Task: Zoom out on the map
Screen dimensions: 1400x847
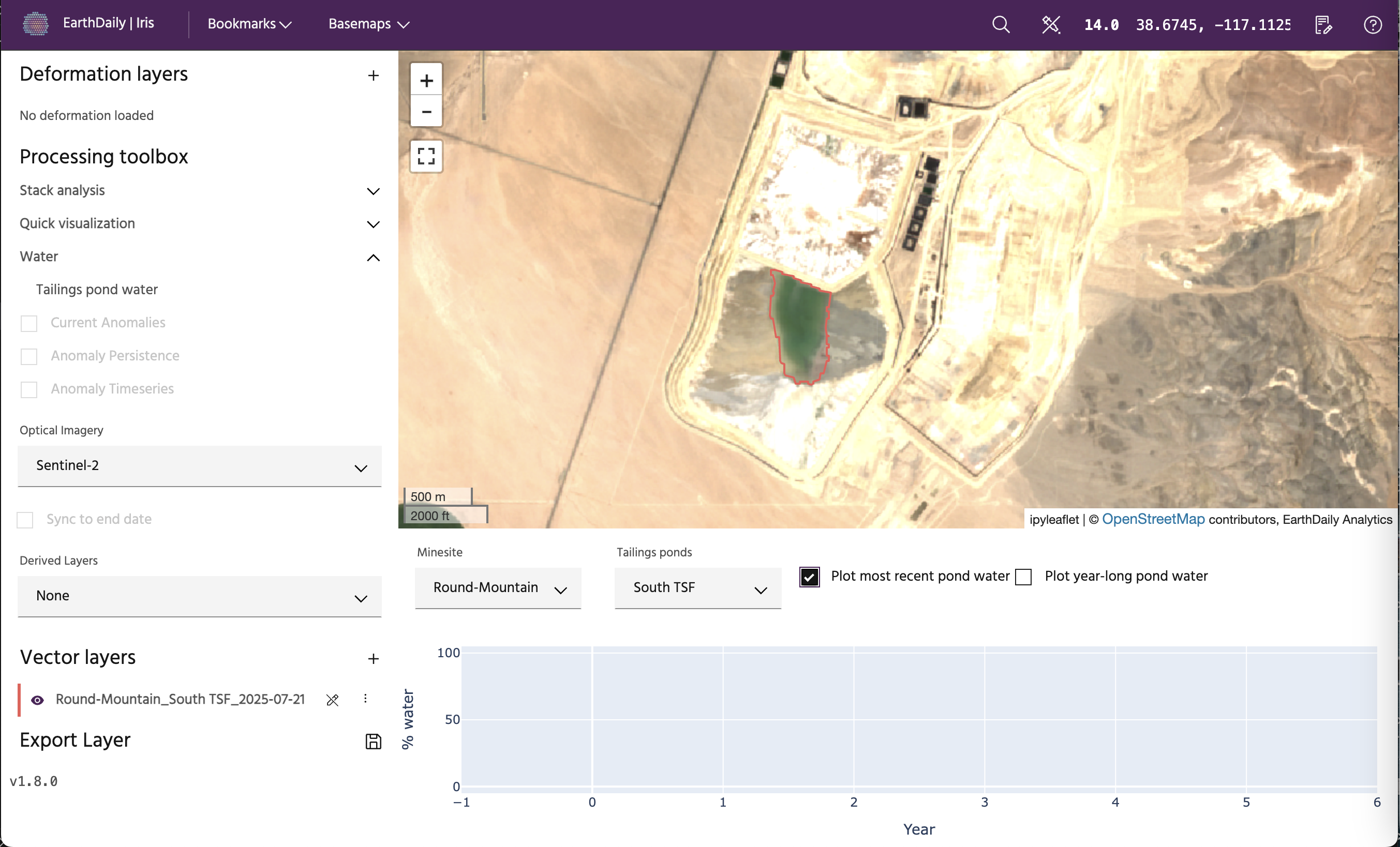Action: click(426, 111)
